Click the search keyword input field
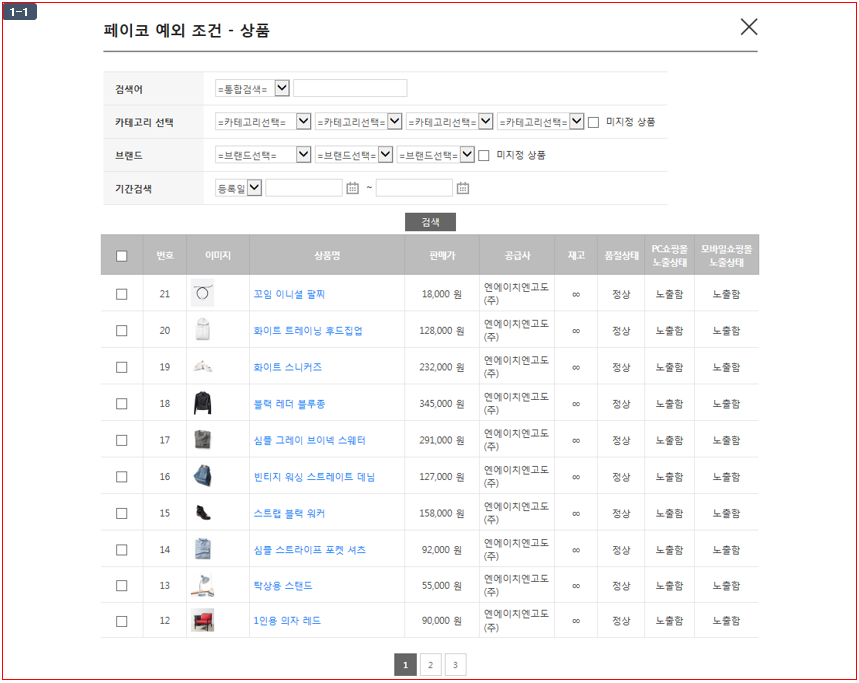The height and width of the screenshot is (683, 859). 350,88
